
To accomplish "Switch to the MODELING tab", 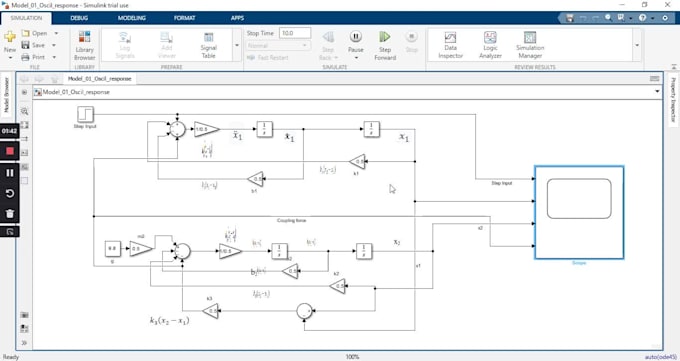I will [x=131, y=18].
